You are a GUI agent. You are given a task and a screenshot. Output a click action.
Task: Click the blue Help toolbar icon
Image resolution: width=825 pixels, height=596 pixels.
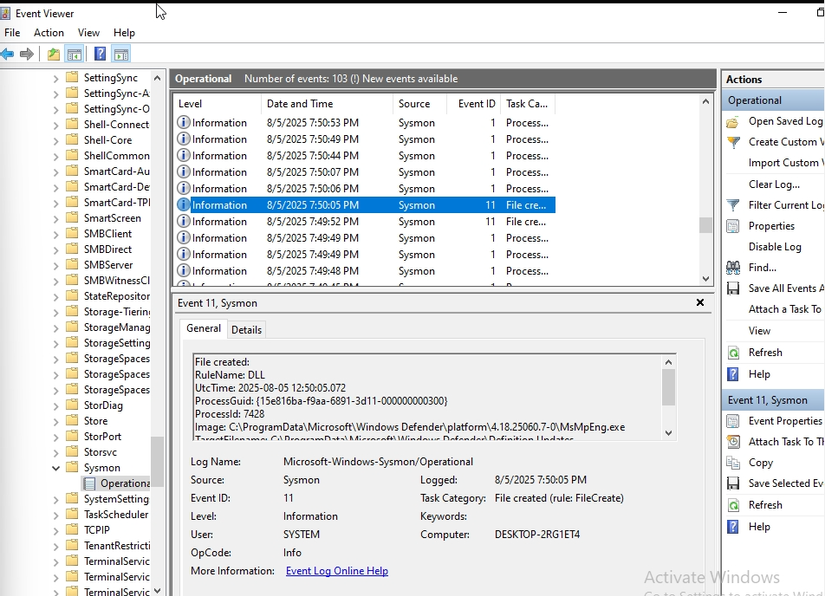[100, 54]
